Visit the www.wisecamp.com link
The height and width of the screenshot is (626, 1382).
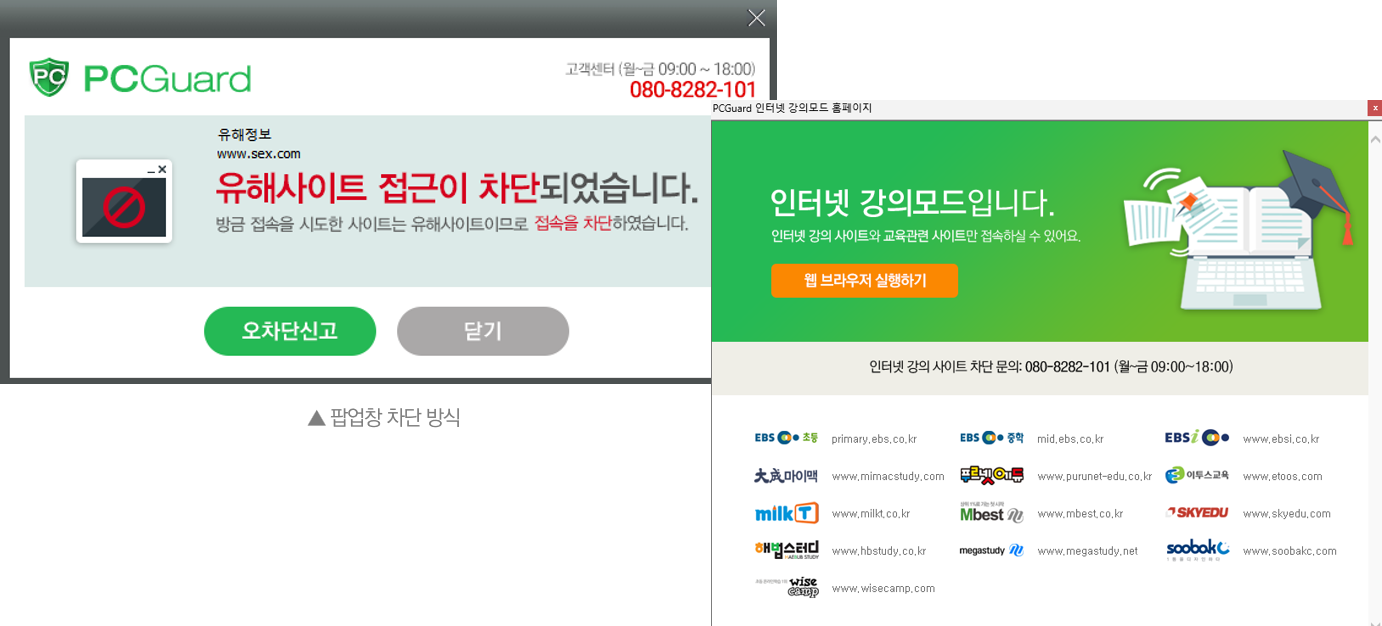click(x=883, y=589)
